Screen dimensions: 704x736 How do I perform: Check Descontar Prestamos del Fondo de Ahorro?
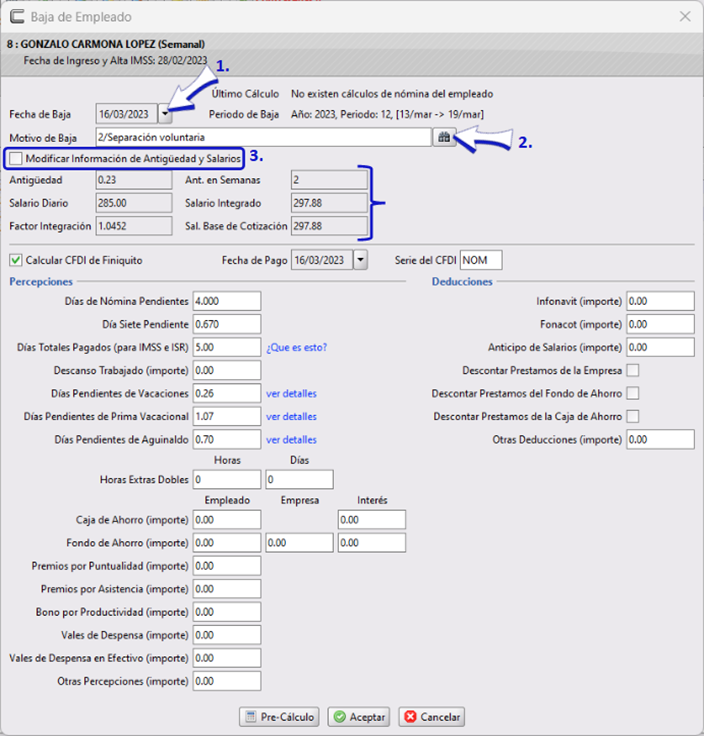click(633, 393)
